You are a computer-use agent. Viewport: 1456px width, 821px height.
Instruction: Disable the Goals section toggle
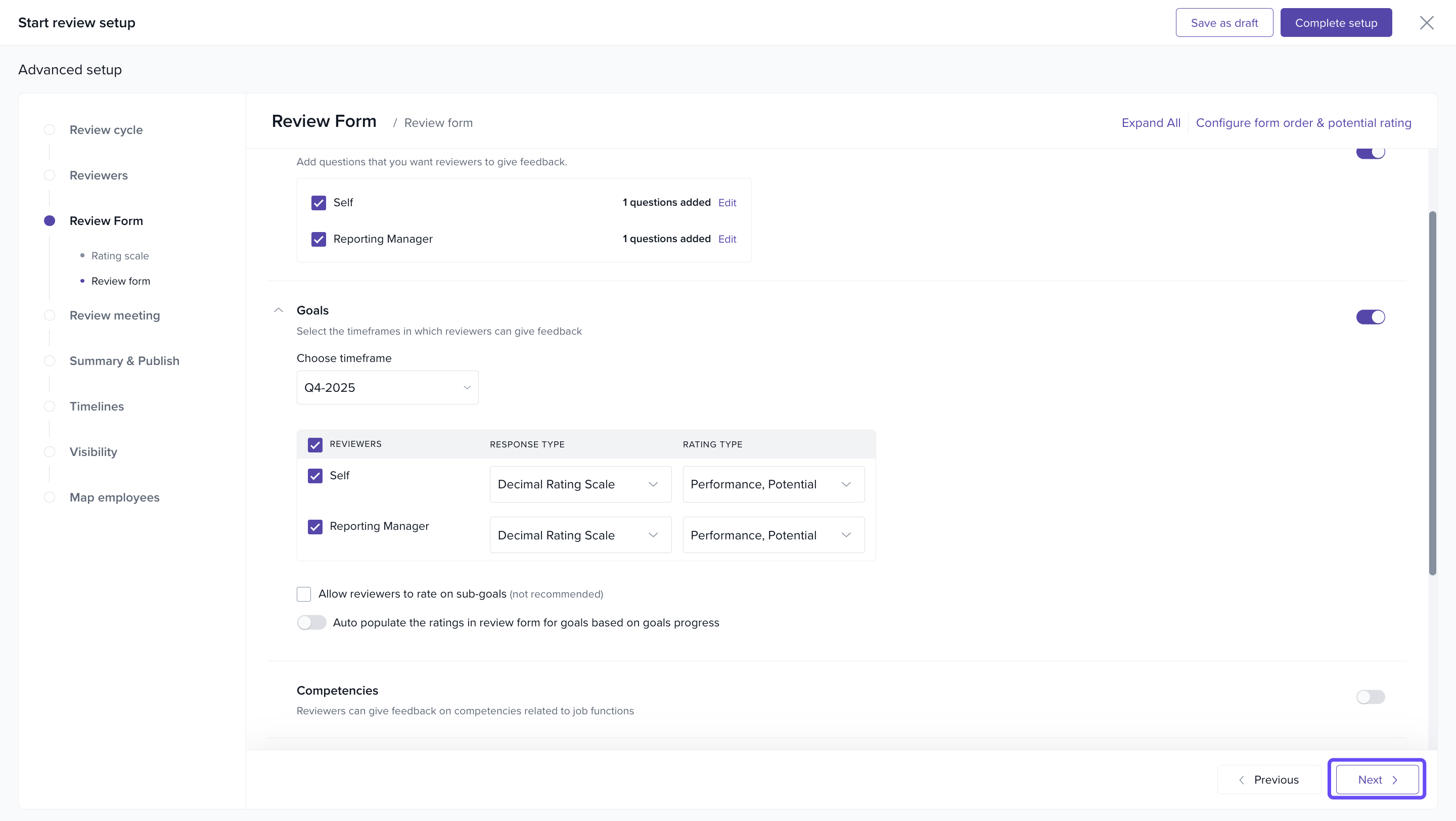[1370, 317]
